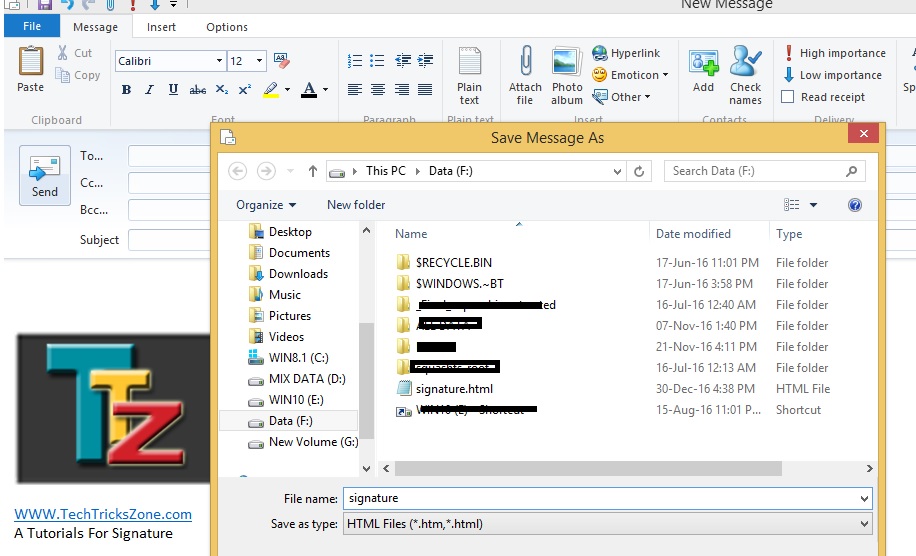Open the Organize dropdown menu
This screenshot has width=916, height=556.
266,205
